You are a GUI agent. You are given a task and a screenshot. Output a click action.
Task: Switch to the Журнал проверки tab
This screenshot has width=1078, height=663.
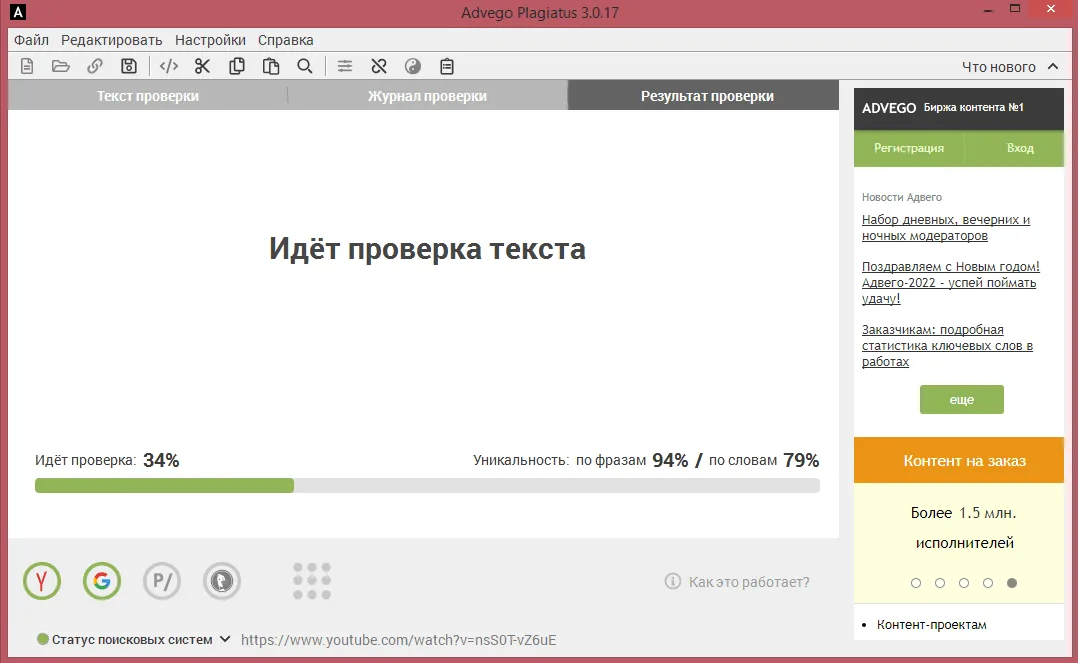(427, 95)
